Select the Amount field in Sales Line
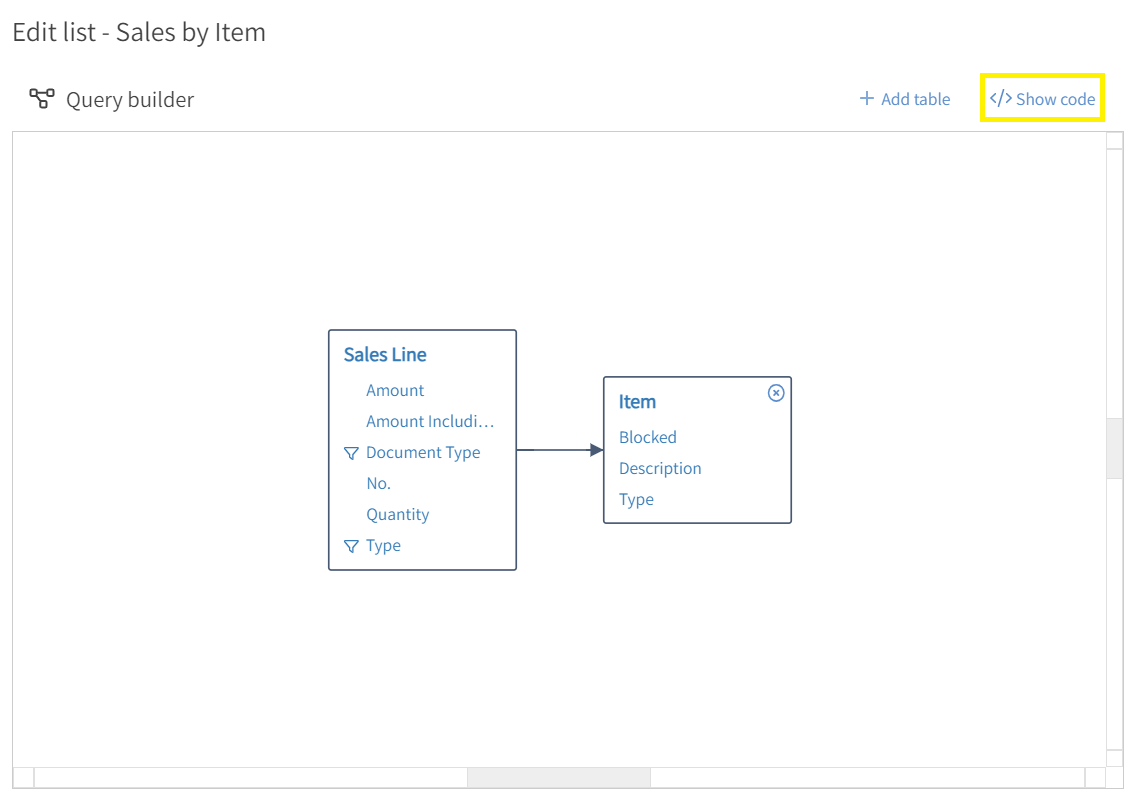The image size is (1145, 801). pos(395,391)
